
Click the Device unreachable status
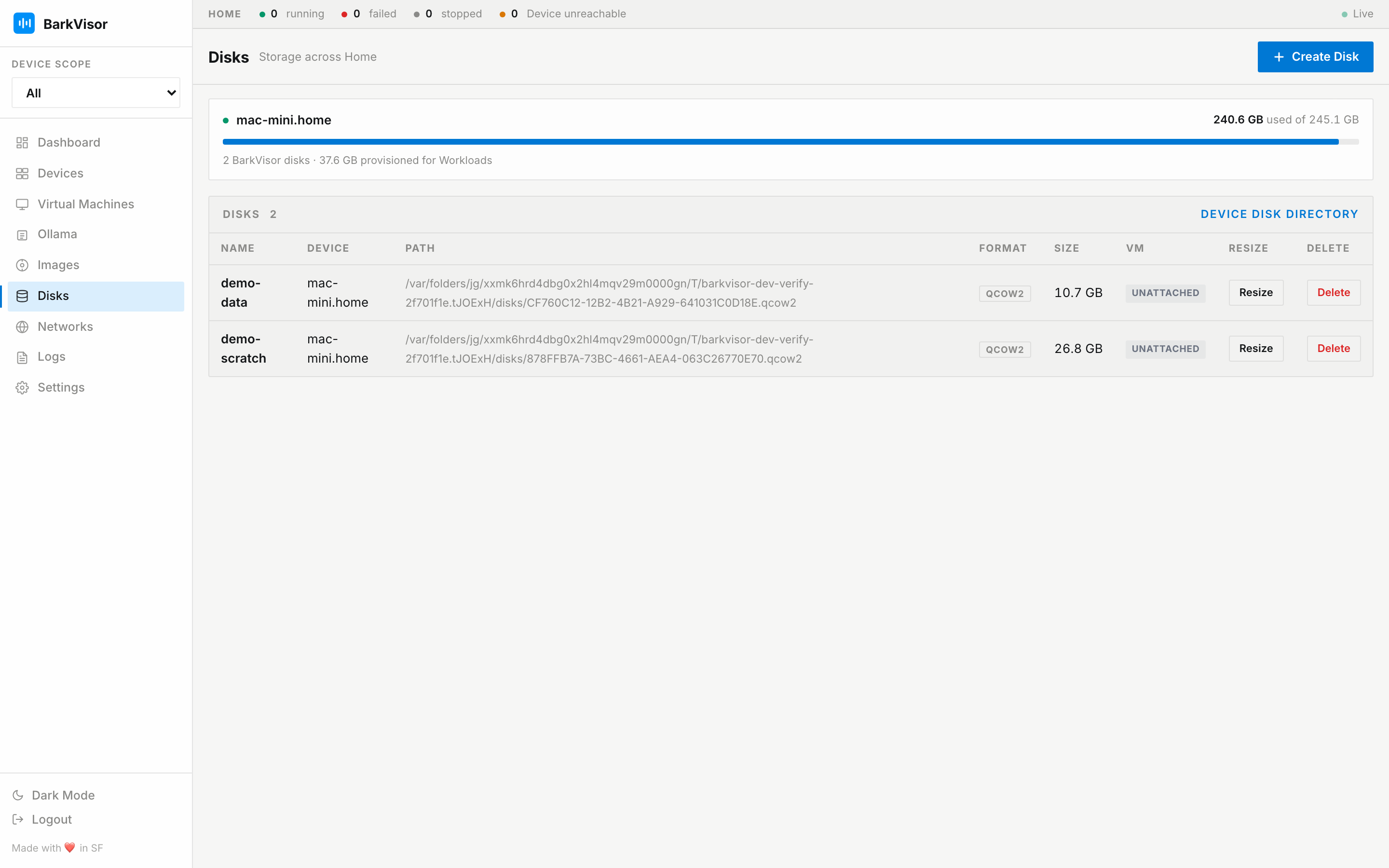562,14
